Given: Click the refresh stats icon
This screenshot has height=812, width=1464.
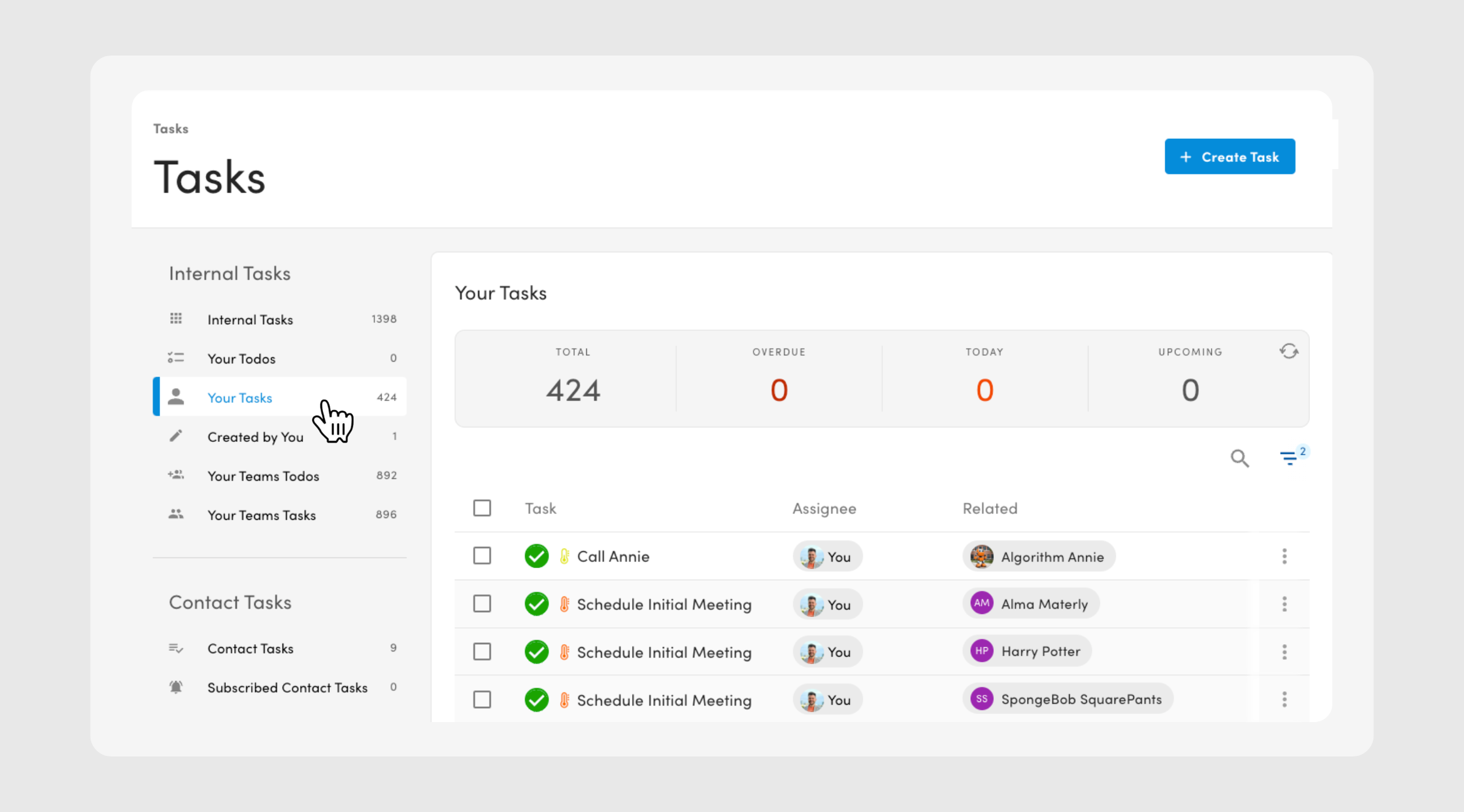Looking at the screenshot, I should click(1288, 351).
